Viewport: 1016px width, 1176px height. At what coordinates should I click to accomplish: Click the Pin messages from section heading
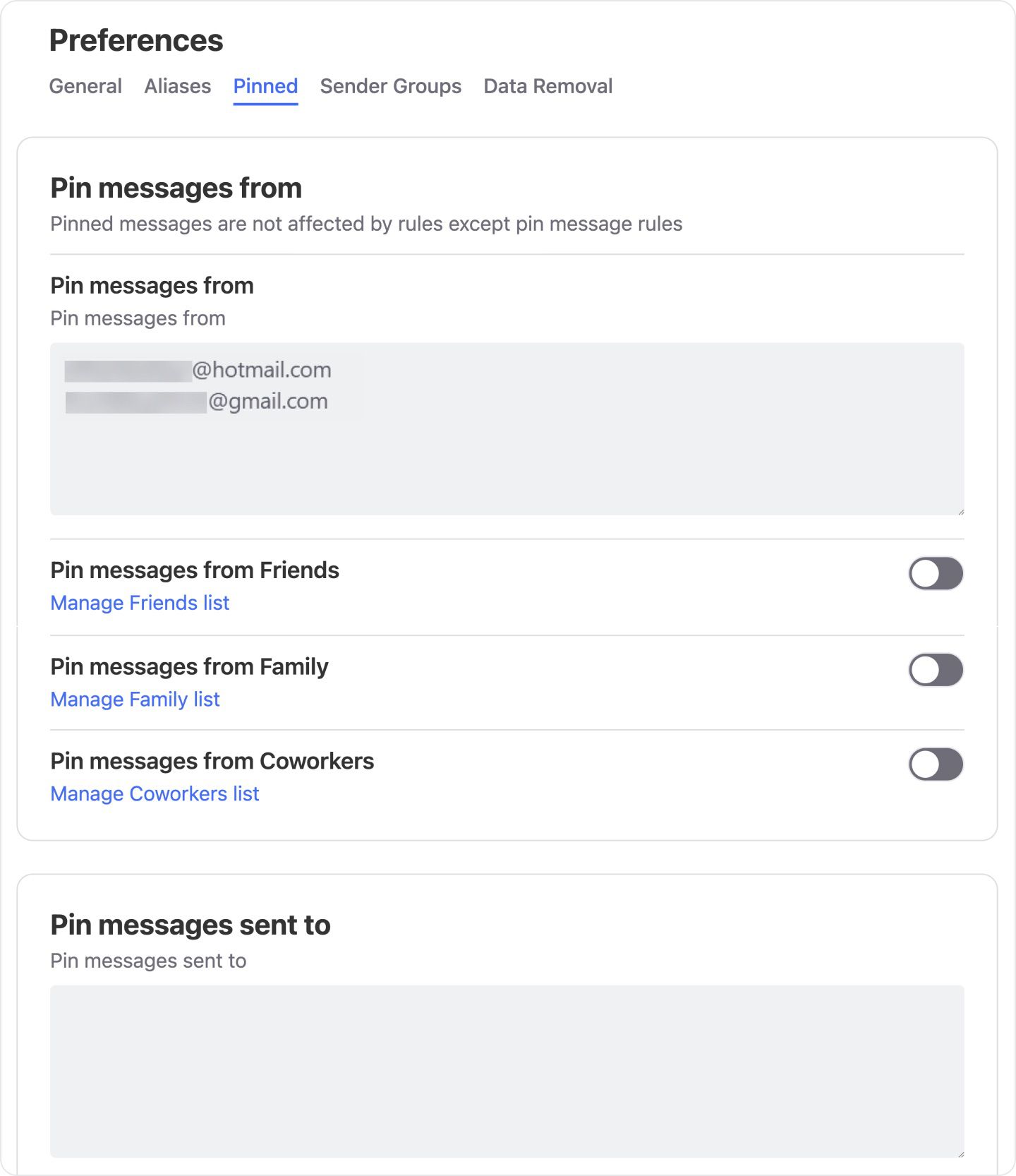(175, 188)
